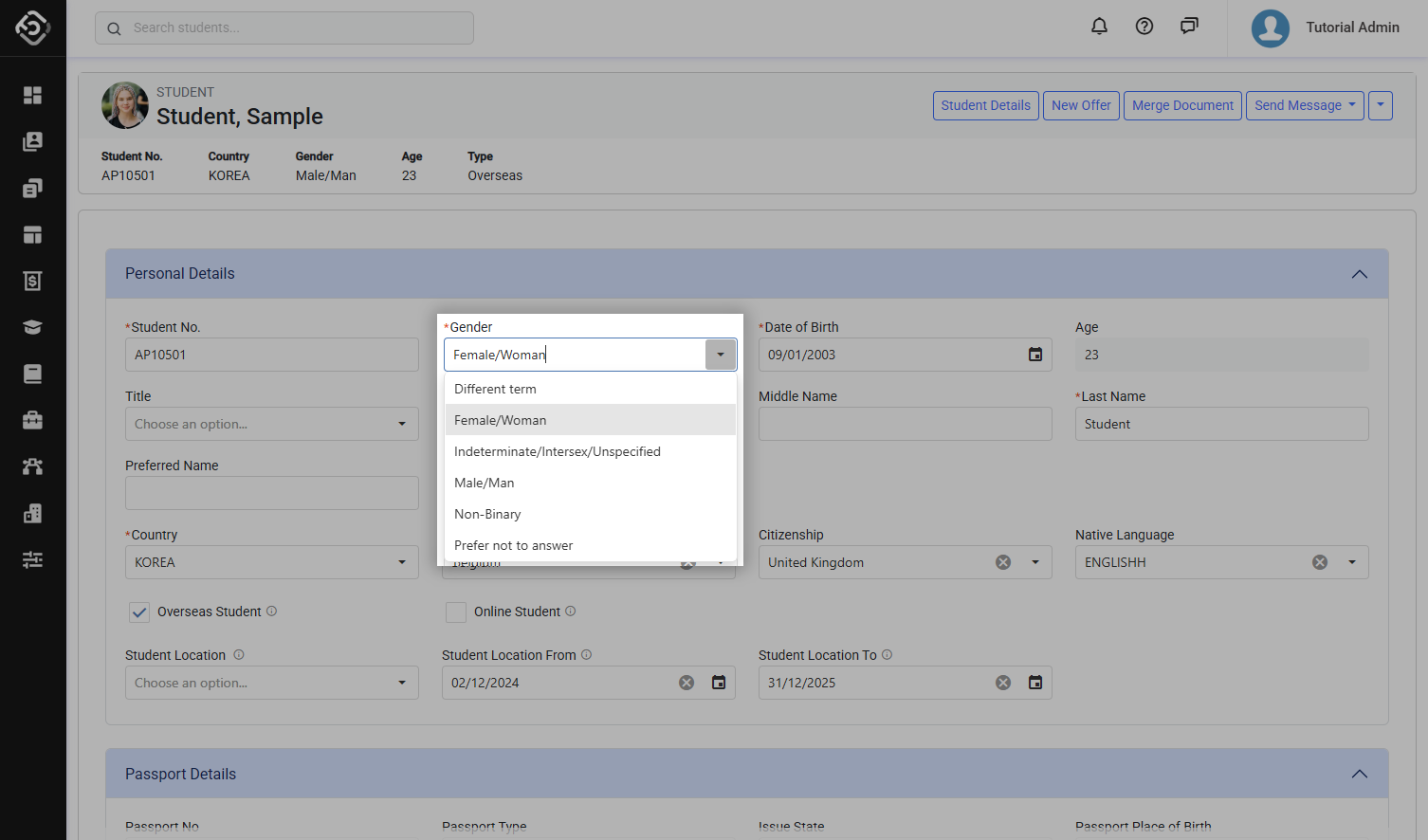Click the Merge Document button
Screen dimensions: 1428x840
pos(1182,105)
